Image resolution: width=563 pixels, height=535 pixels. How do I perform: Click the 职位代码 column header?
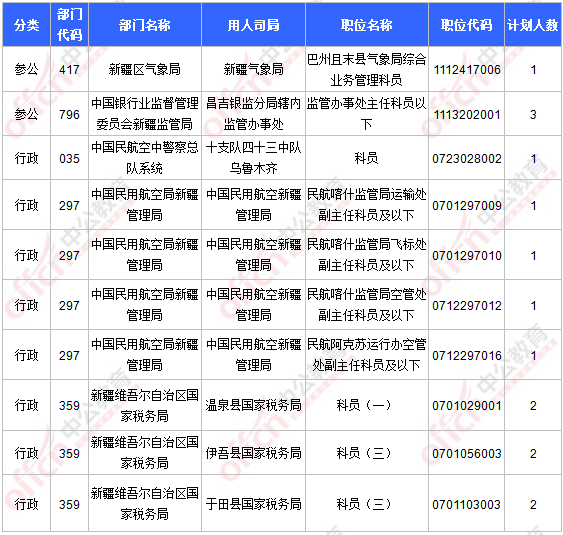click(x=466, y=25)
